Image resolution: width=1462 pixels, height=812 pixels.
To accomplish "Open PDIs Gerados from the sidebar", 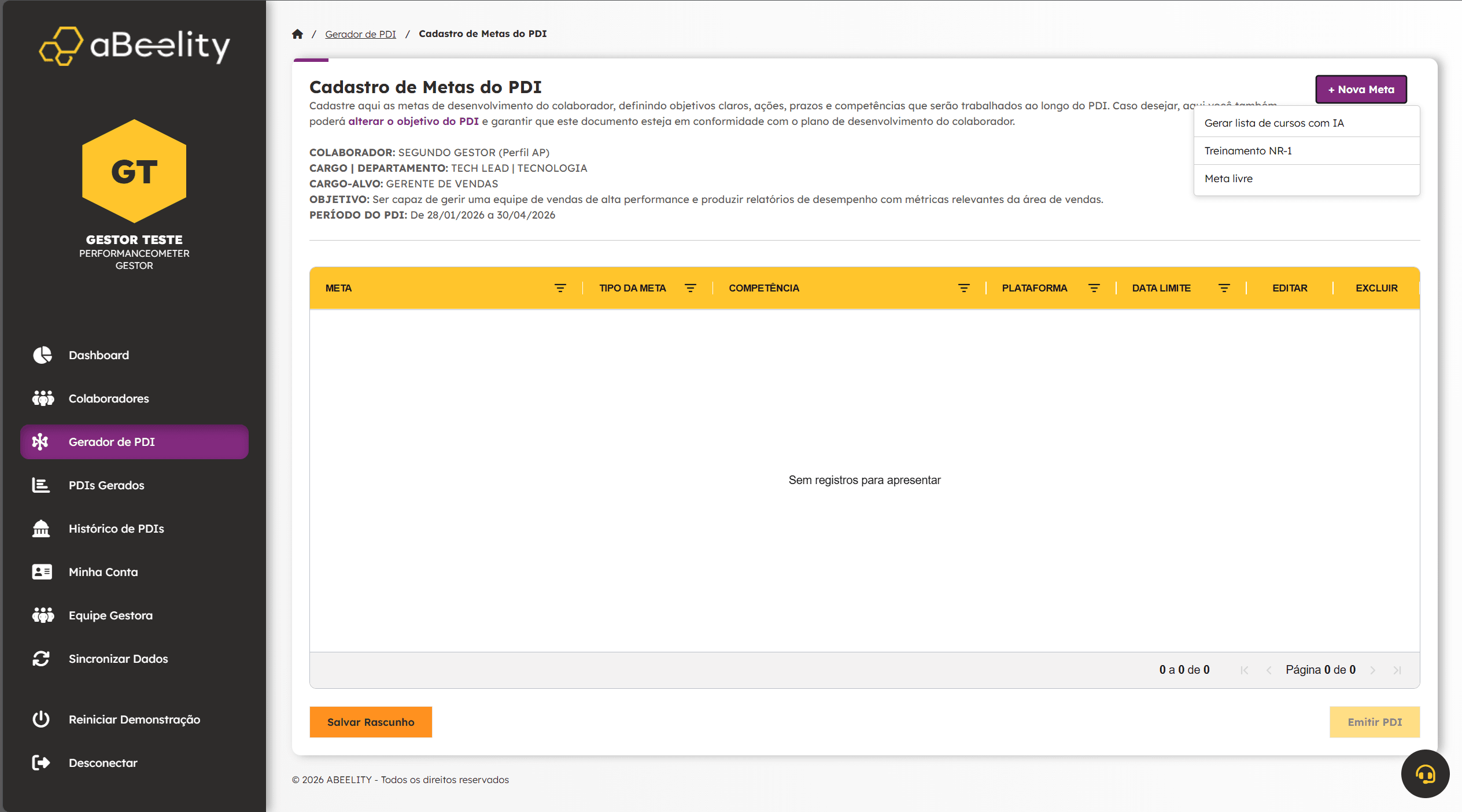I will (x=106, y=485).
